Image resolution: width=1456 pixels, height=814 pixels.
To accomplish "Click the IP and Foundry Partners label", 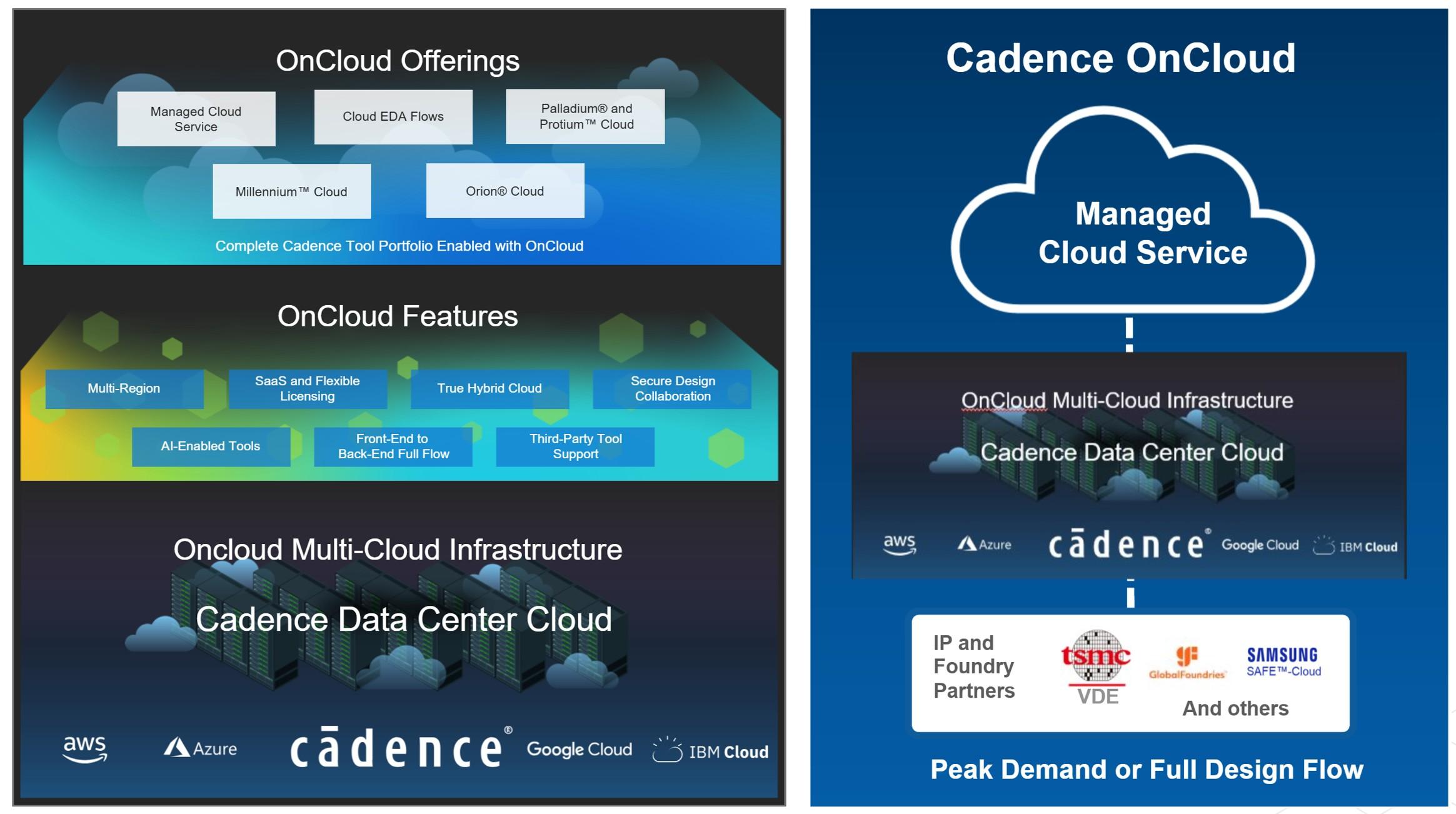I will pyautogui.click(x=974, y=667).
